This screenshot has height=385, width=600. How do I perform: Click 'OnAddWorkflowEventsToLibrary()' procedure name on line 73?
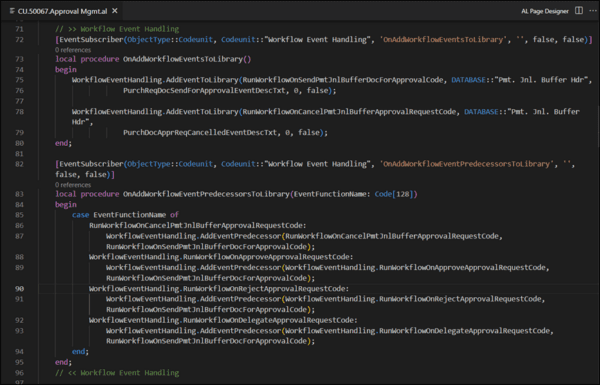[x=187, y=59]
